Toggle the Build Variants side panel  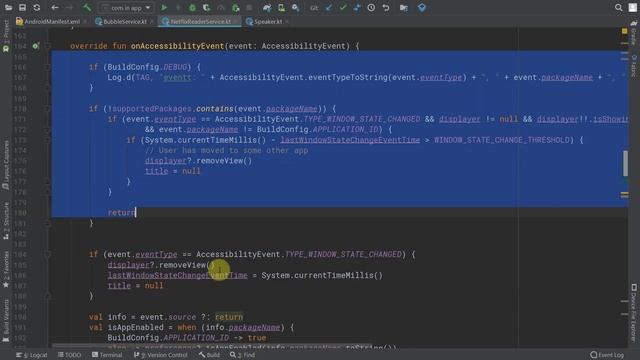[x=6, y=320]
